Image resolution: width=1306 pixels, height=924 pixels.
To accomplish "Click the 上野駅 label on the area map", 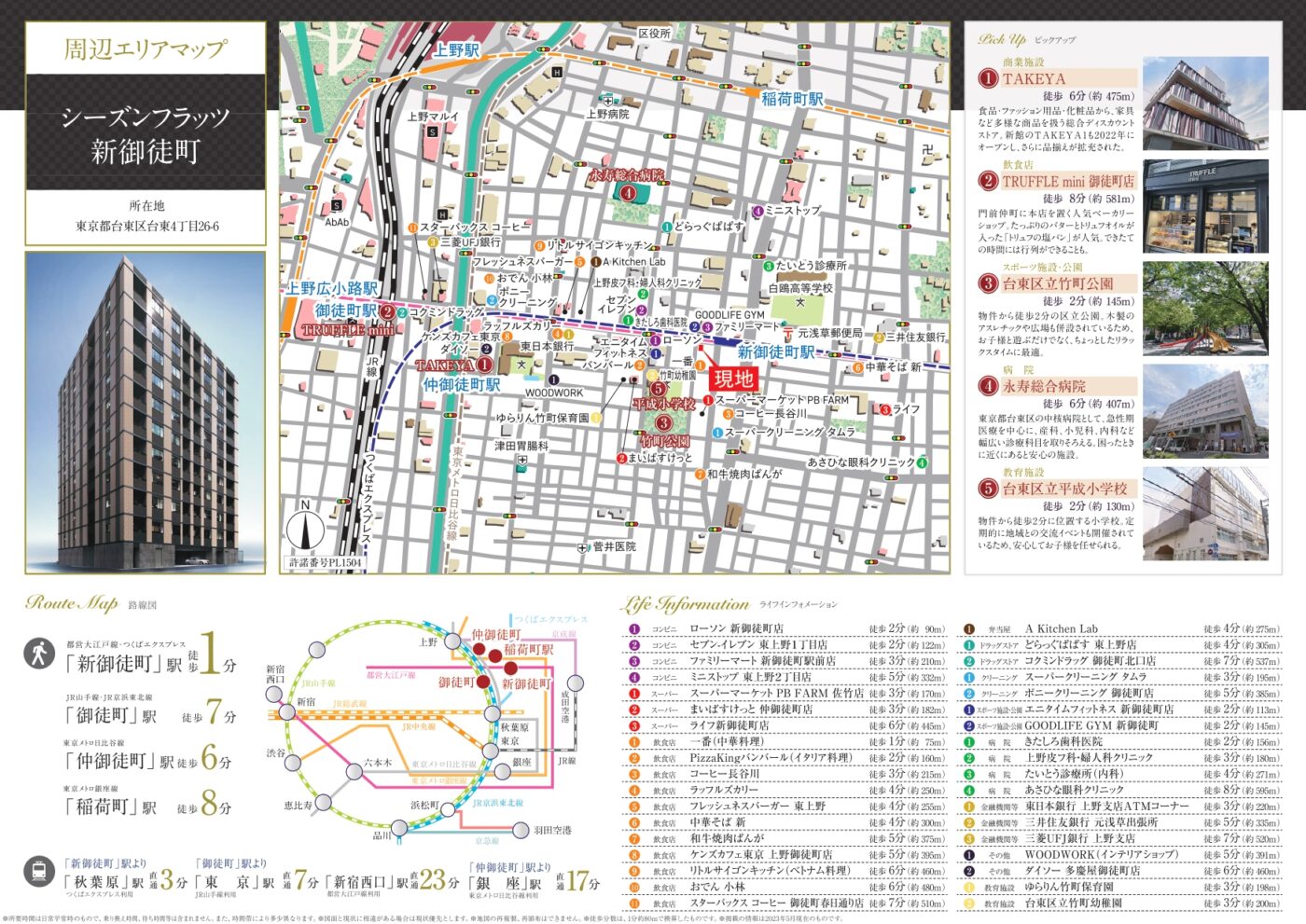I will click(x=456, y=49).
